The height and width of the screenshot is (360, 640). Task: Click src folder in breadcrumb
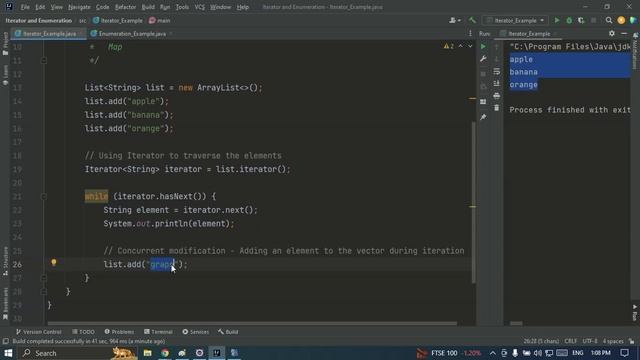point(82,20)
